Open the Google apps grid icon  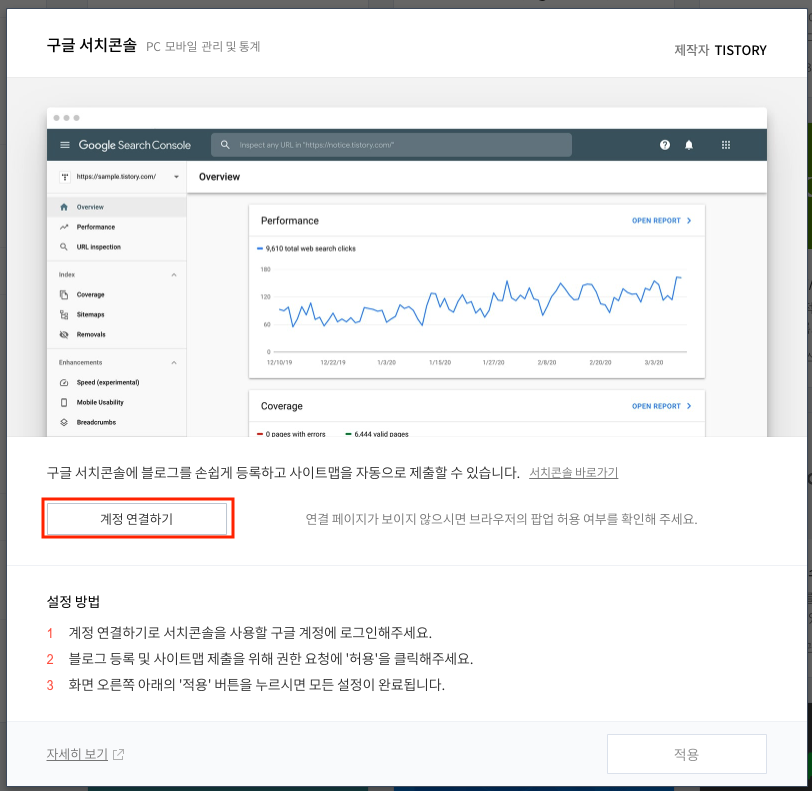pos(726,145)
